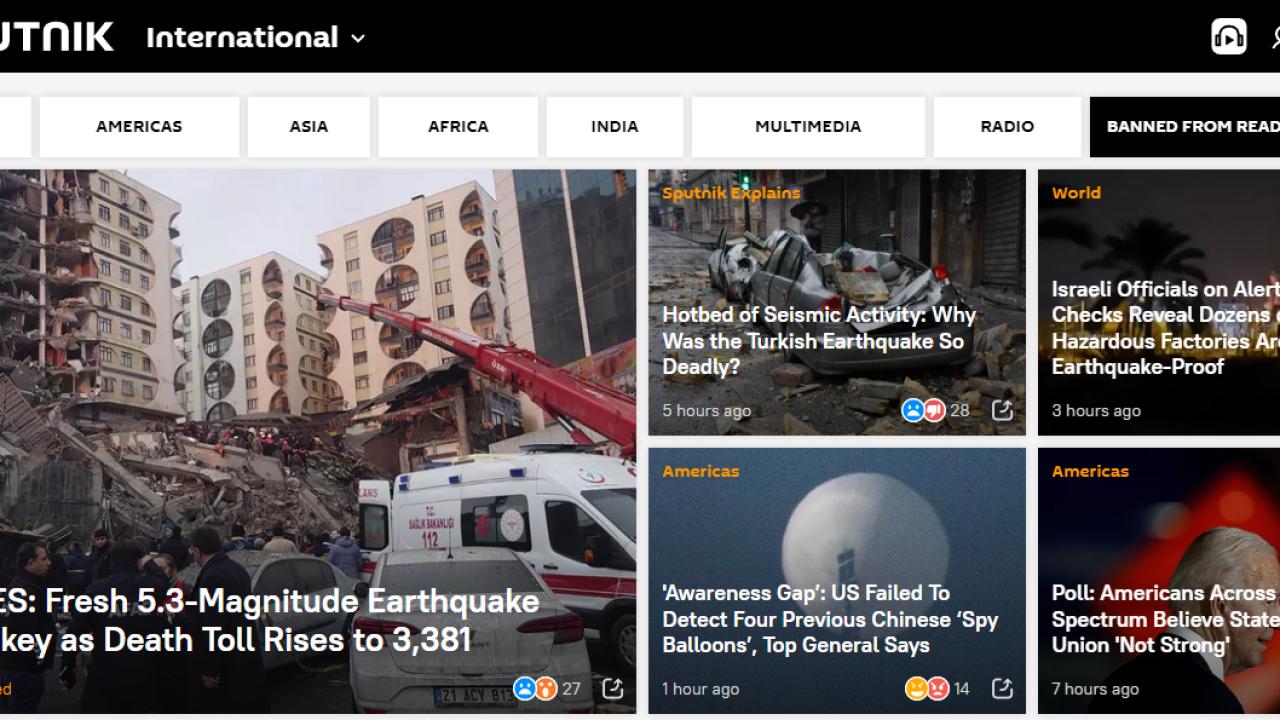
Task: Open the Multimedia section
Action: (x=807, y=127)
